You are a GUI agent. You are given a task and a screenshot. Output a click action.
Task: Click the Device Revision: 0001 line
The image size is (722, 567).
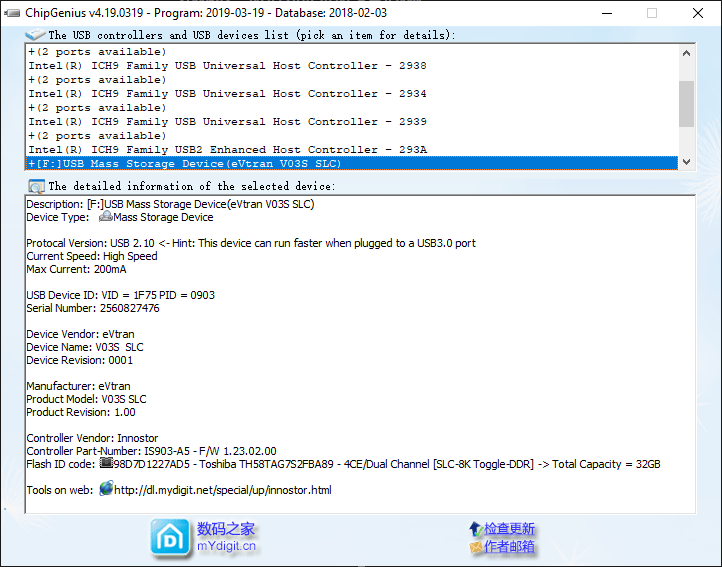[79, 360]
